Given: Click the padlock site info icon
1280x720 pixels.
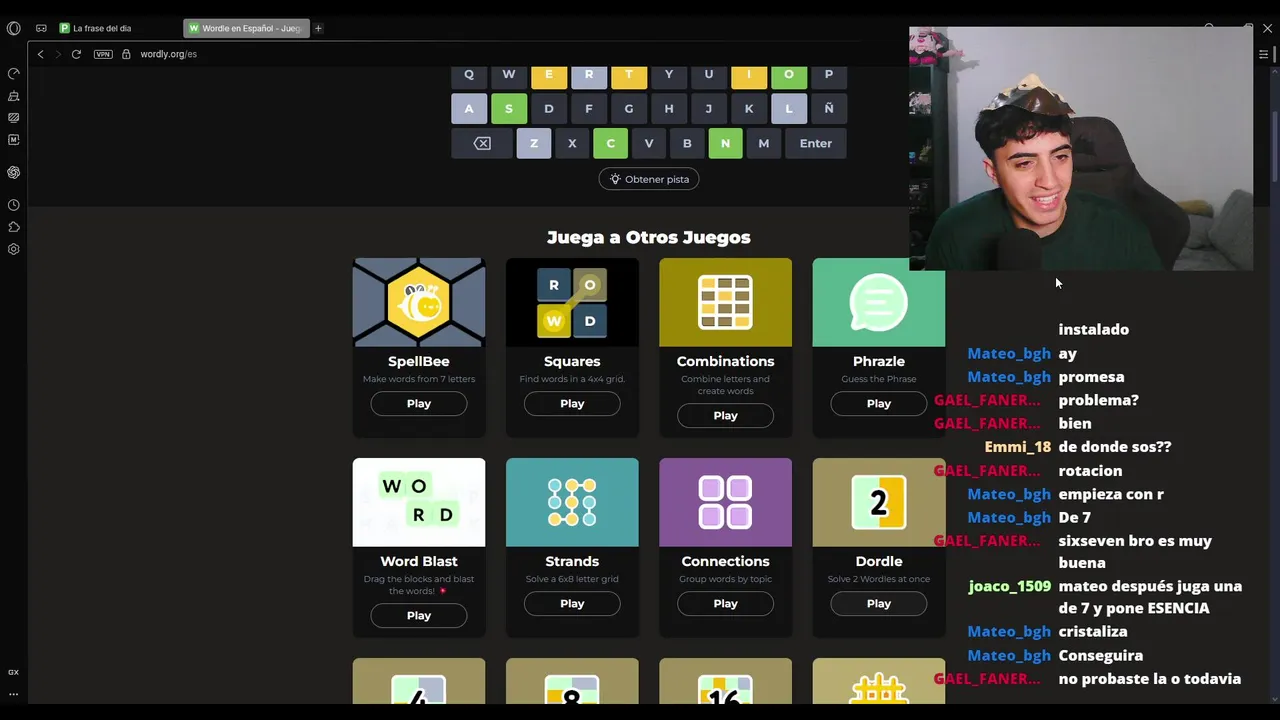Looking at the screenshot, I should 126,54.
